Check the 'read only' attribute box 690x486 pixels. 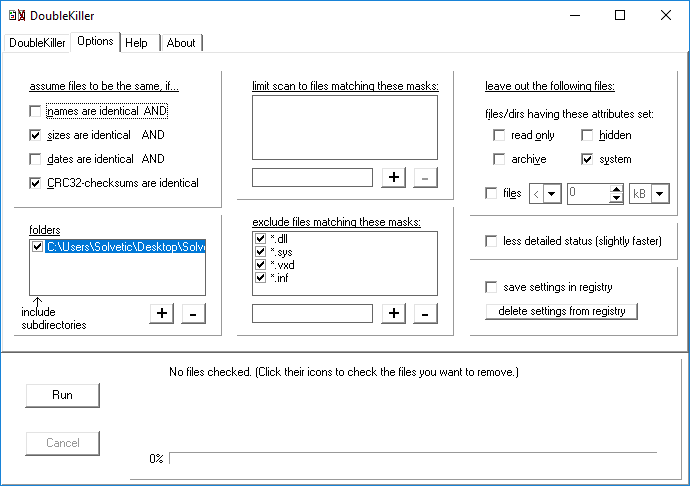(x=499, y=135)
